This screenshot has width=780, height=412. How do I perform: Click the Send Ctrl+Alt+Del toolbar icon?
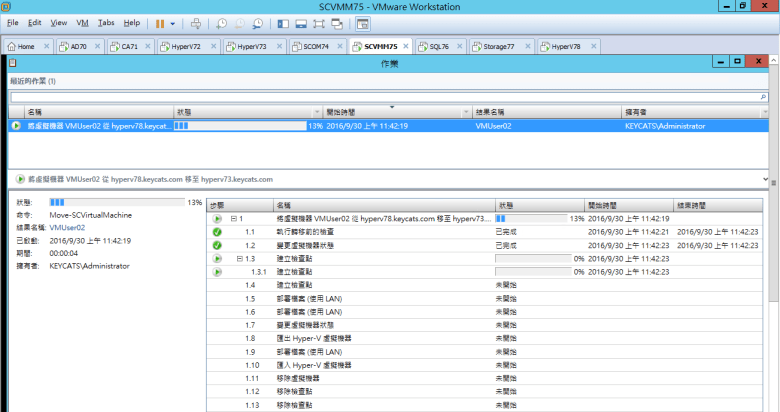(x=196, y=22)
